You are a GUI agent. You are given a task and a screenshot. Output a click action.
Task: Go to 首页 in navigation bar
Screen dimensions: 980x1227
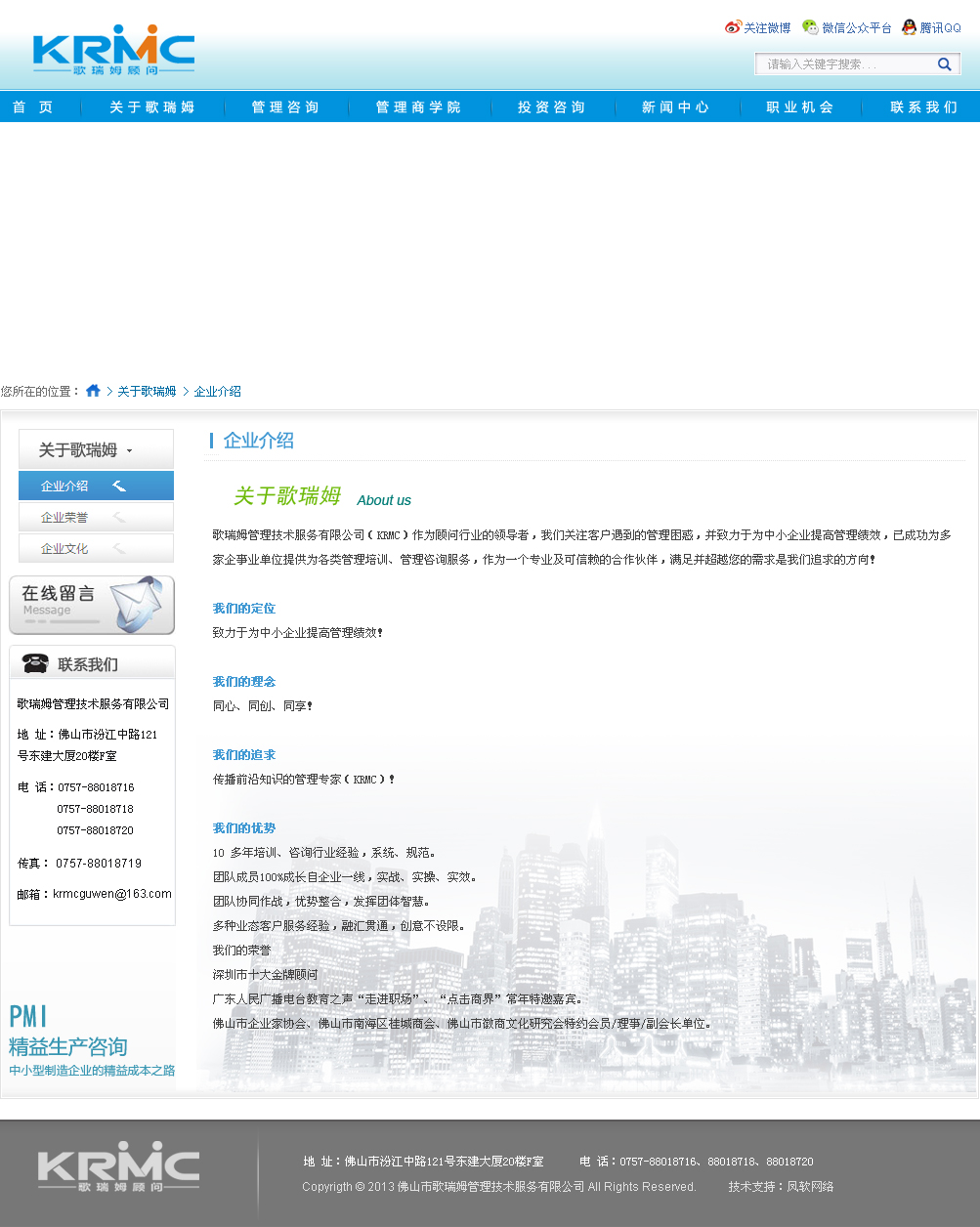(x=33, y=107)
